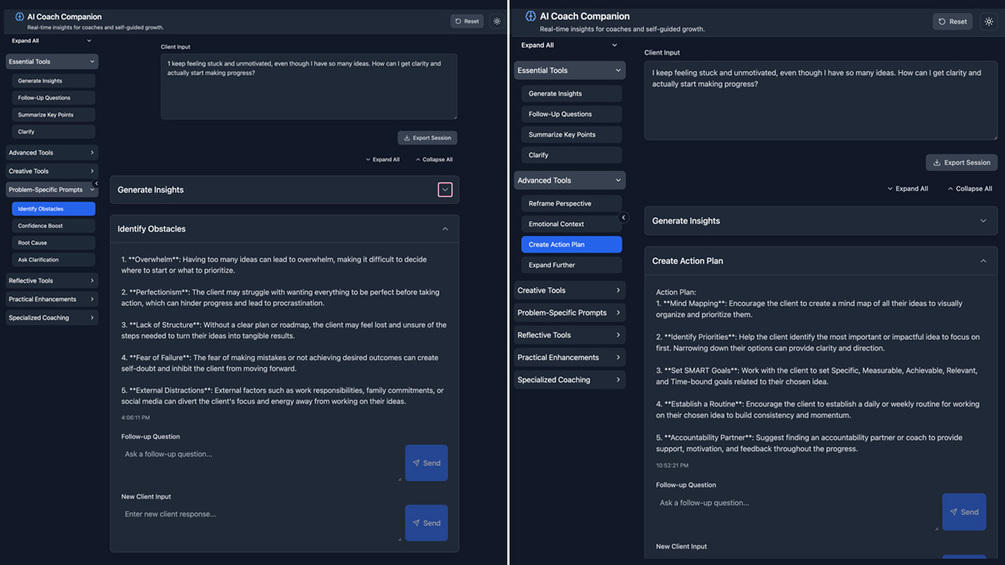This screenshot has width=1005, height=565.
Task: Click the sun theme icon in the left window
Action: pos(497,21)
